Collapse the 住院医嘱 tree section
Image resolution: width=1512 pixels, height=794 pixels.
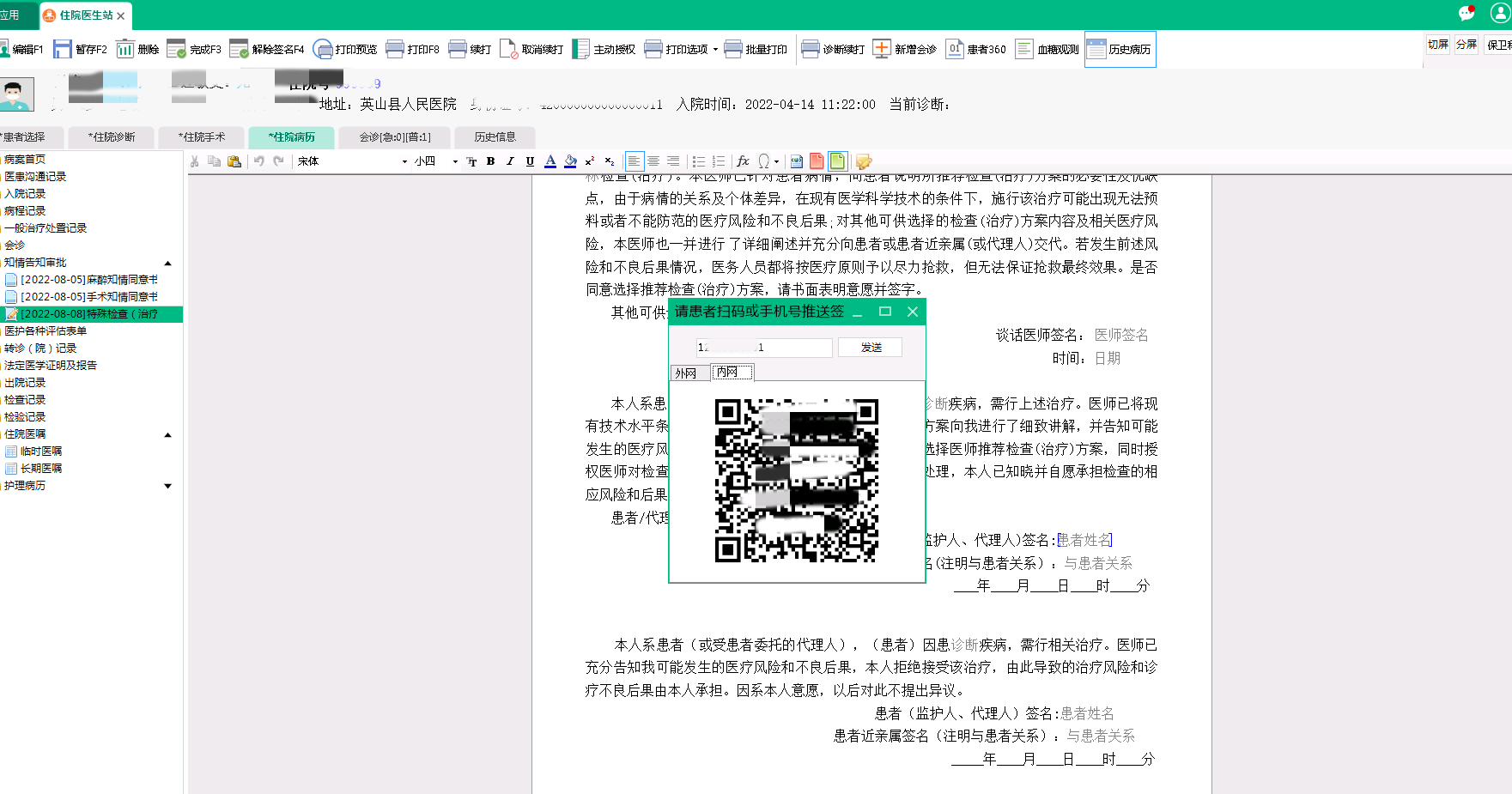(x=168, y=434)
